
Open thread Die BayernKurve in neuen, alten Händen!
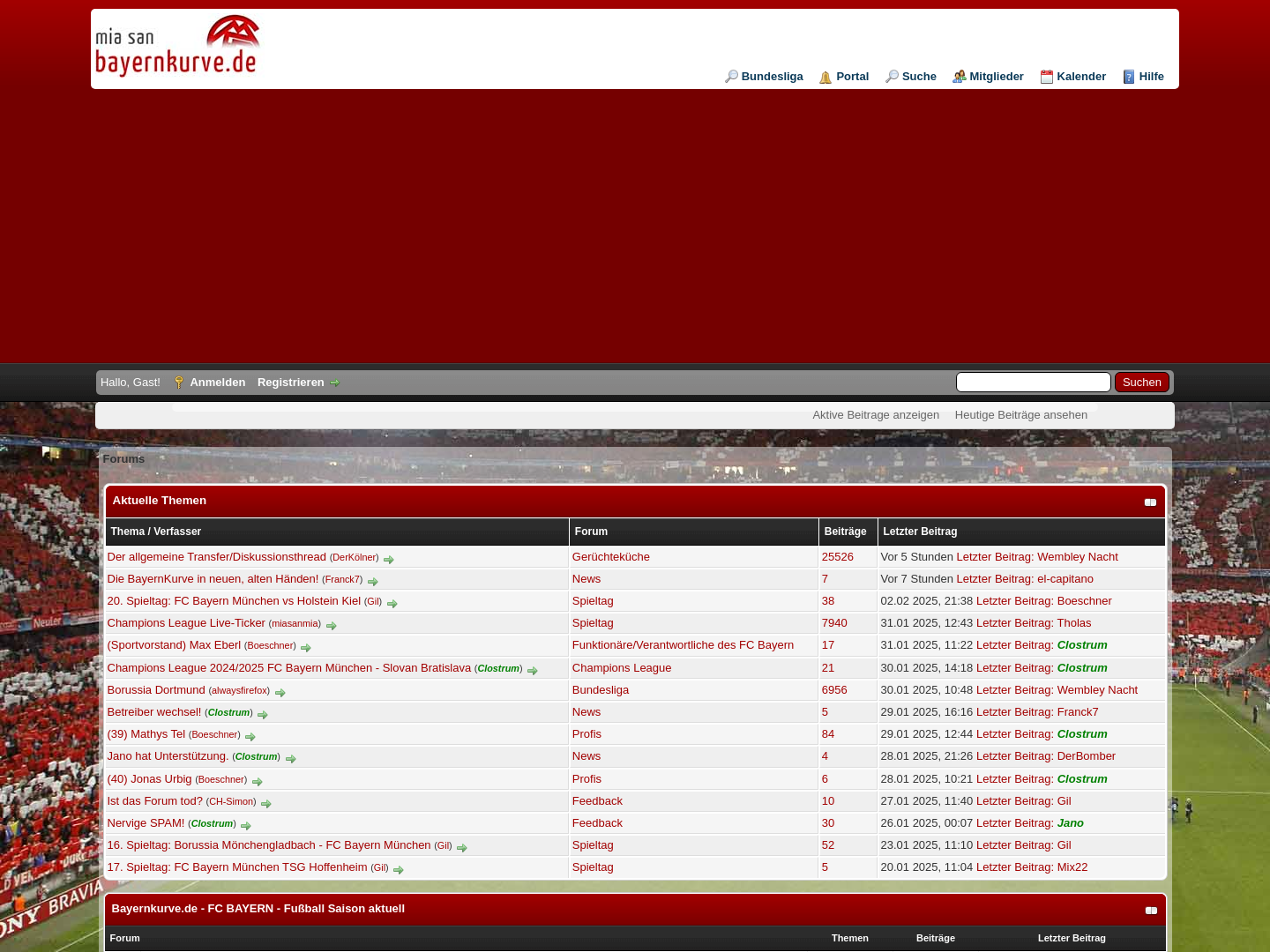click(213, 579)
